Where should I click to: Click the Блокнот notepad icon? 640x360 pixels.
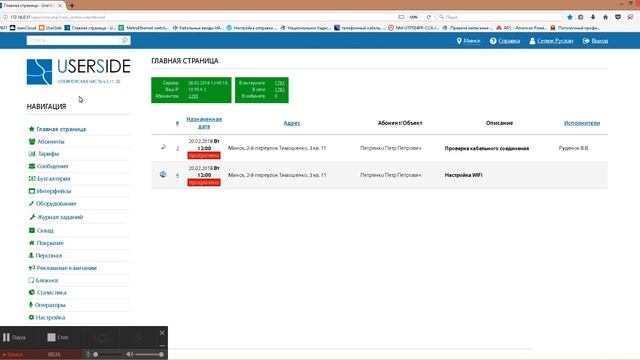31,280
